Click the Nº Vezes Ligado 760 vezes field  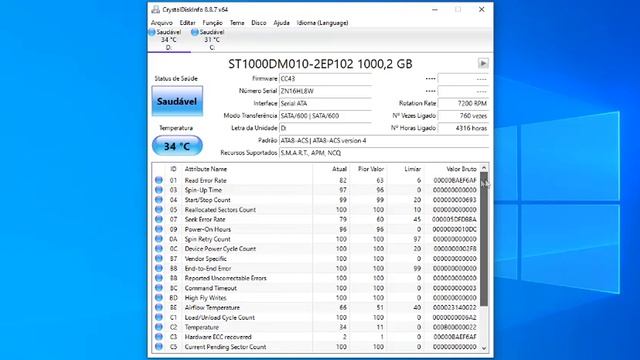pyautogui.click(x=463, y=116)
